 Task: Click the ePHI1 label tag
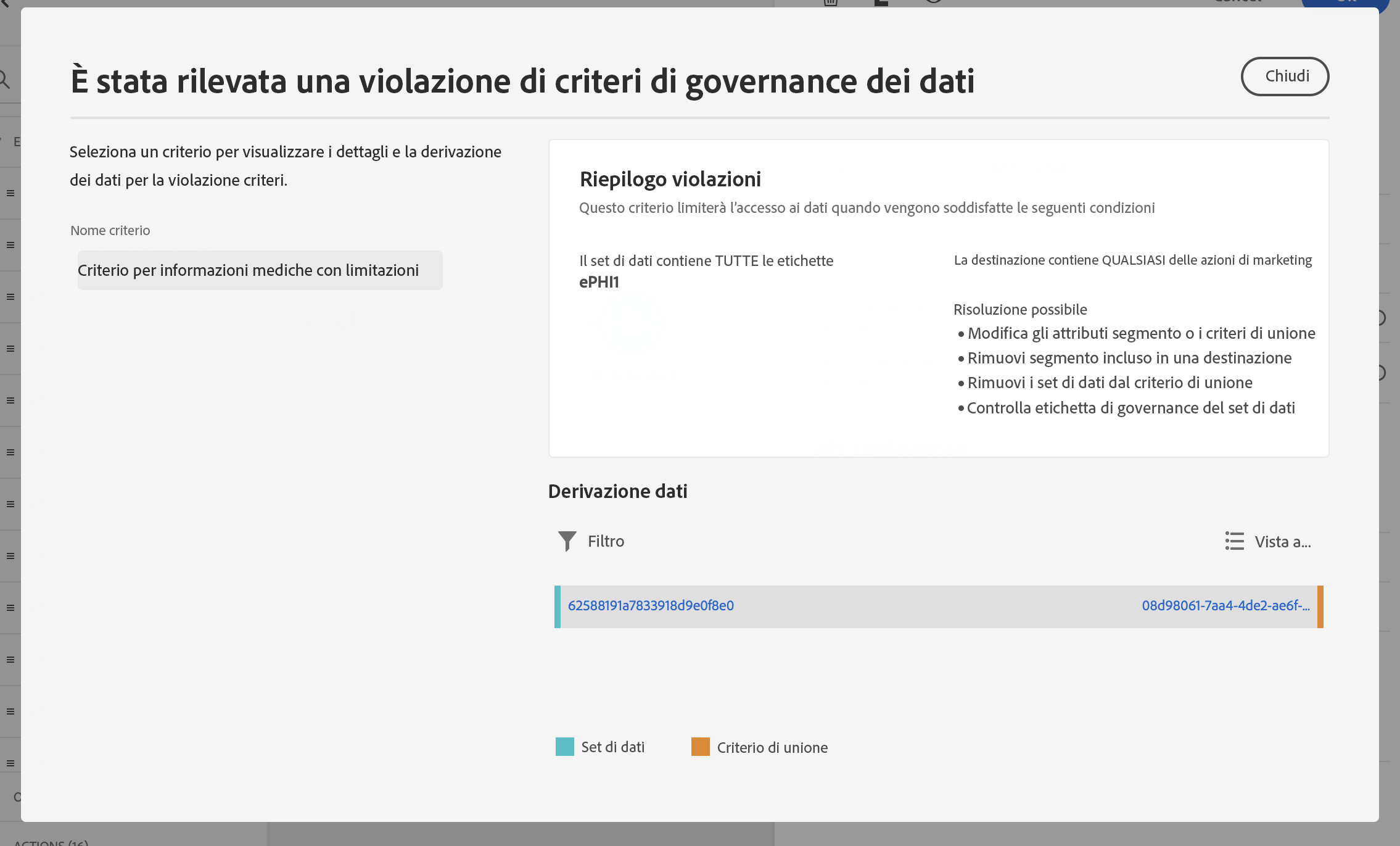(599, 282)
